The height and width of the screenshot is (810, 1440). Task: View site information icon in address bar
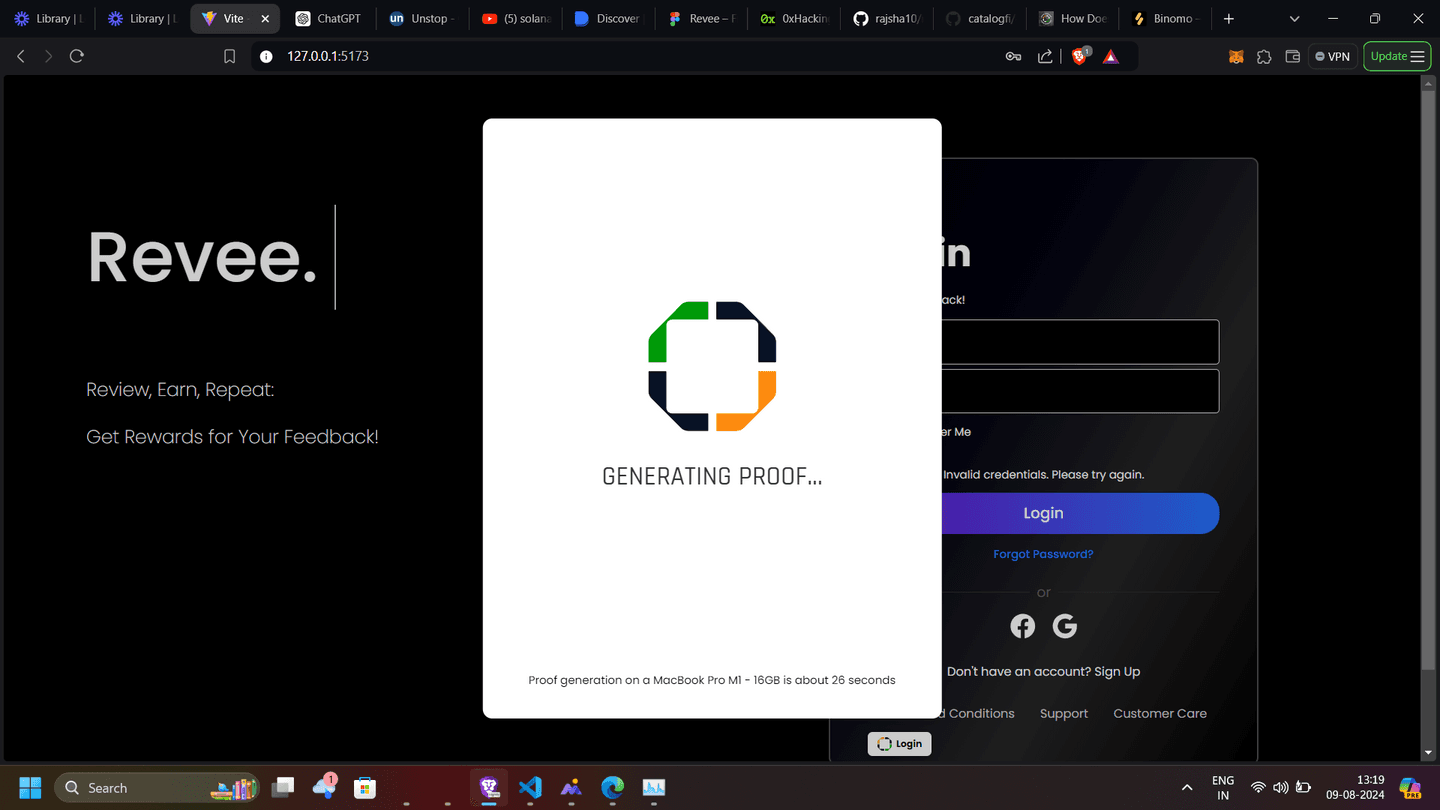click(x=266, y=57)
